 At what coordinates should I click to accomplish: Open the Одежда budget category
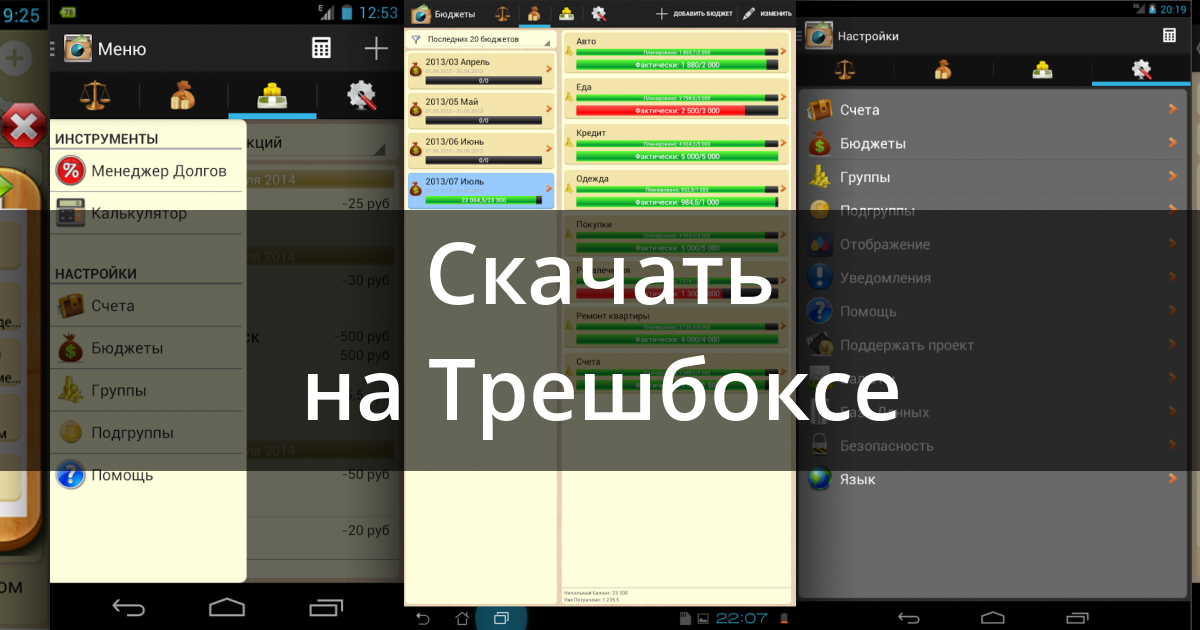pyautogui.click(x=677, y=190)
